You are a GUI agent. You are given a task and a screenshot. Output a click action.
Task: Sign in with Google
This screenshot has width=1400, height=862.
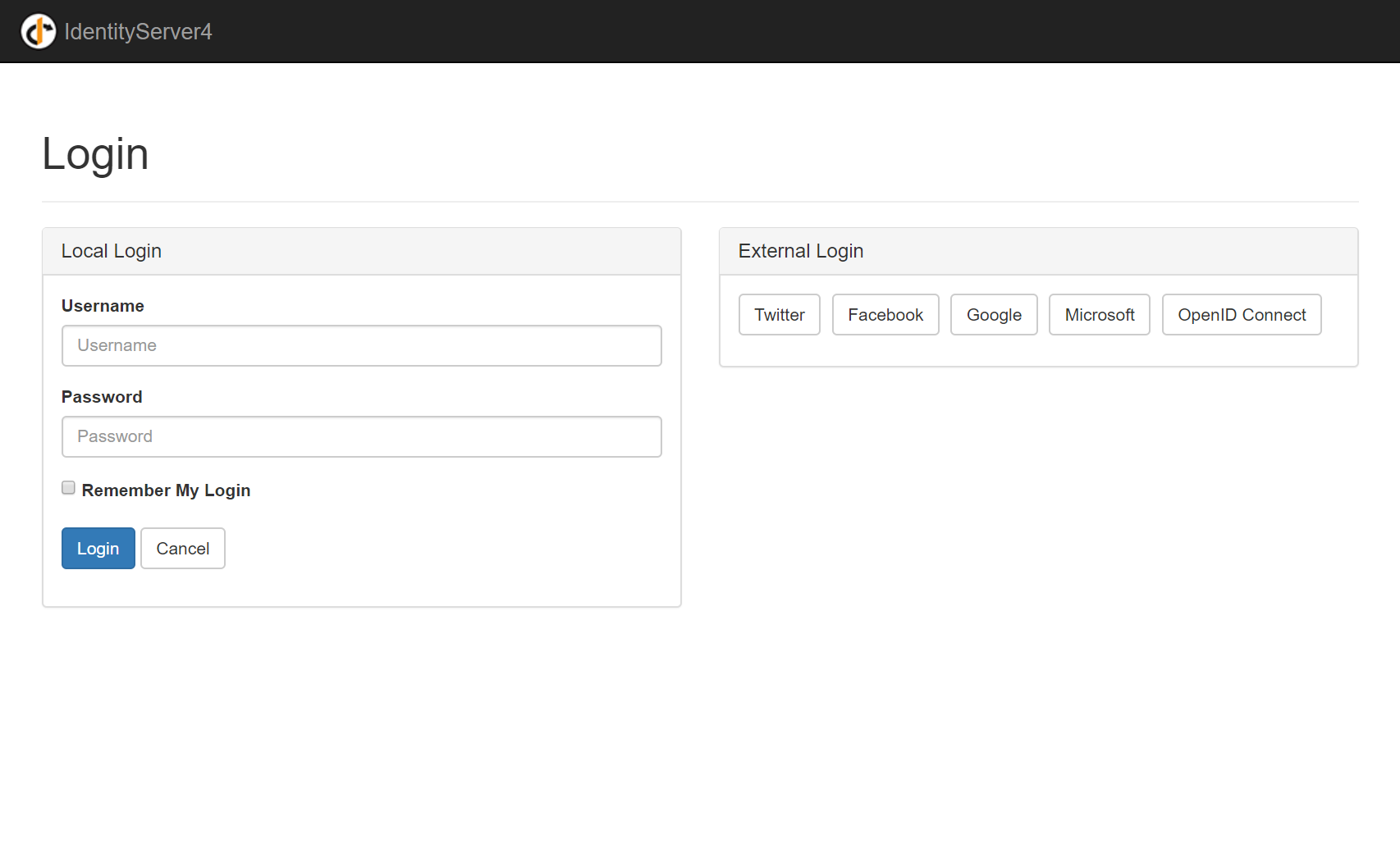click(994, 314)
